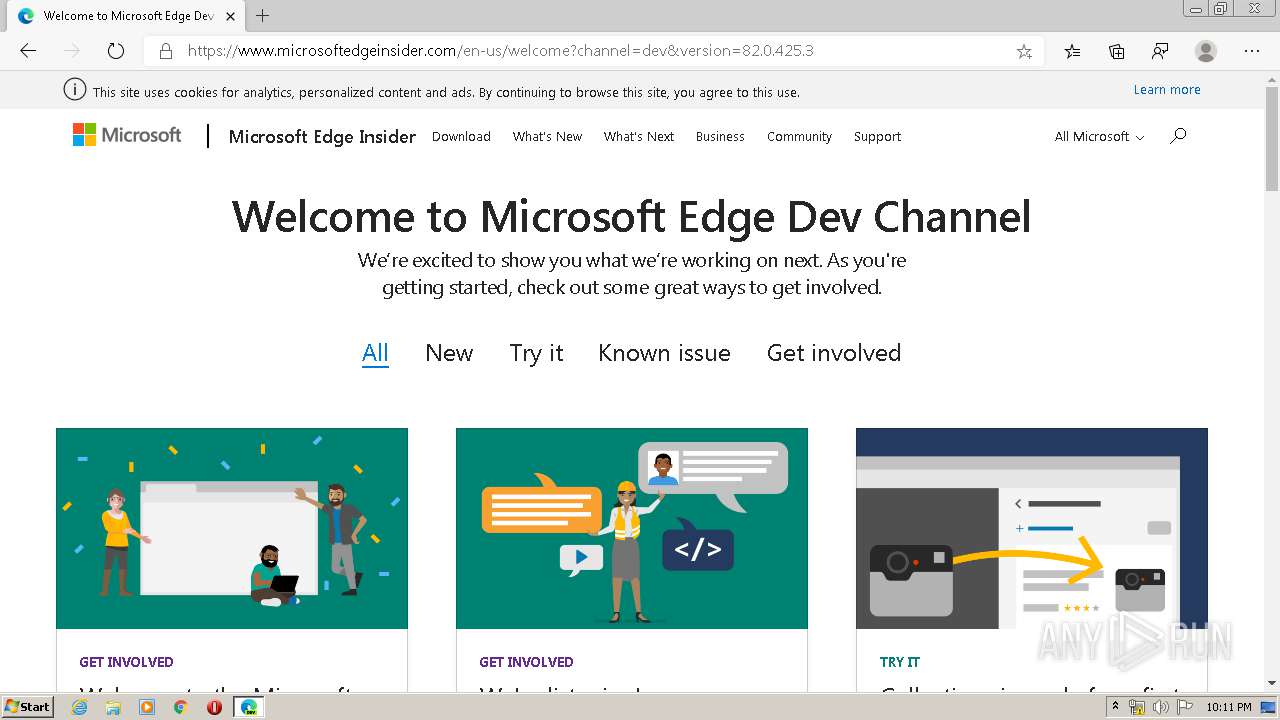Select the New filter tab
Screen dimensions: 1280x720
coord(449,353)
